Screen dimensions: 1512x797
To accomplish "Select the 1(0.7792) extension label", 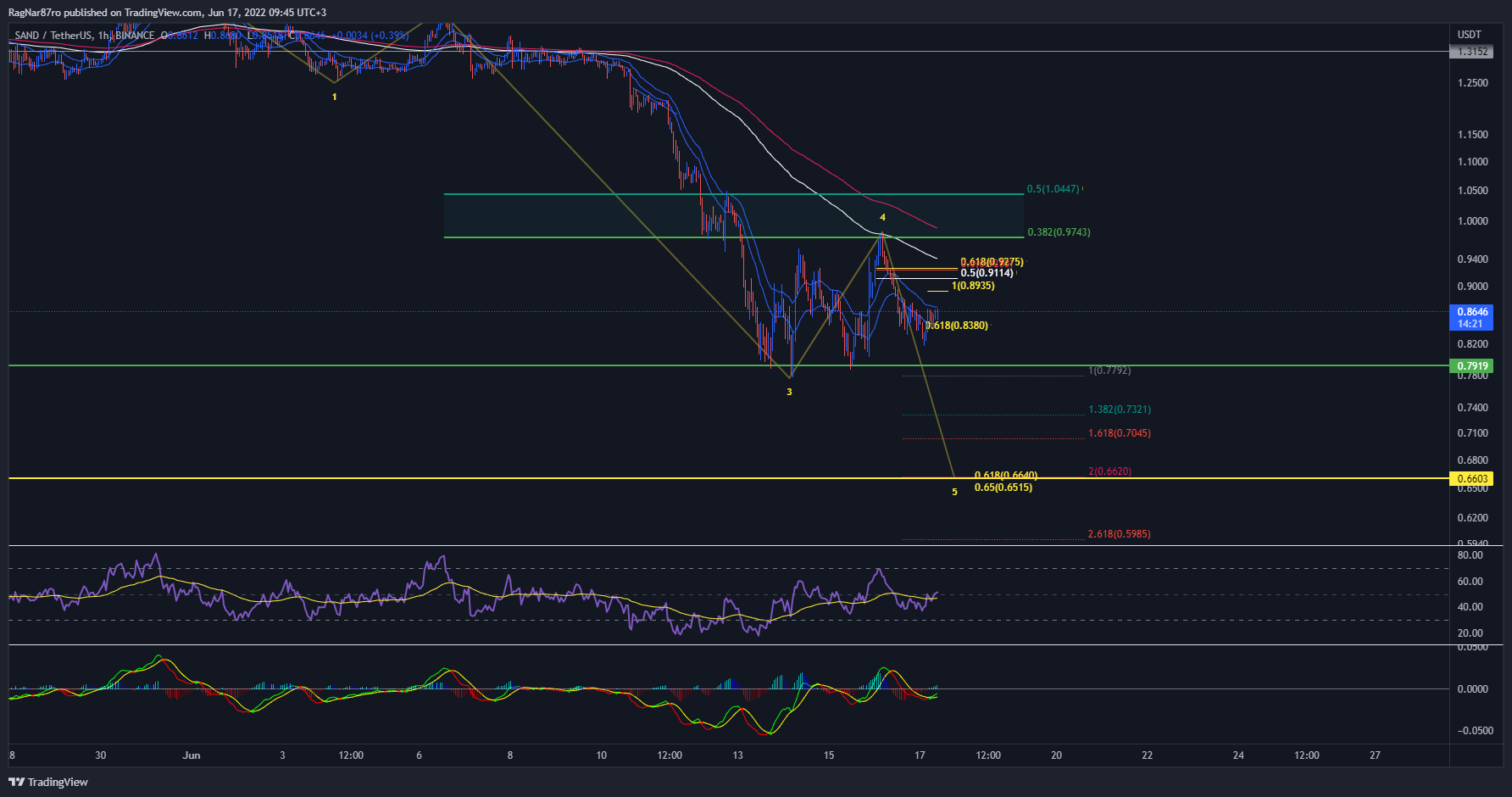I will 1109,371.
